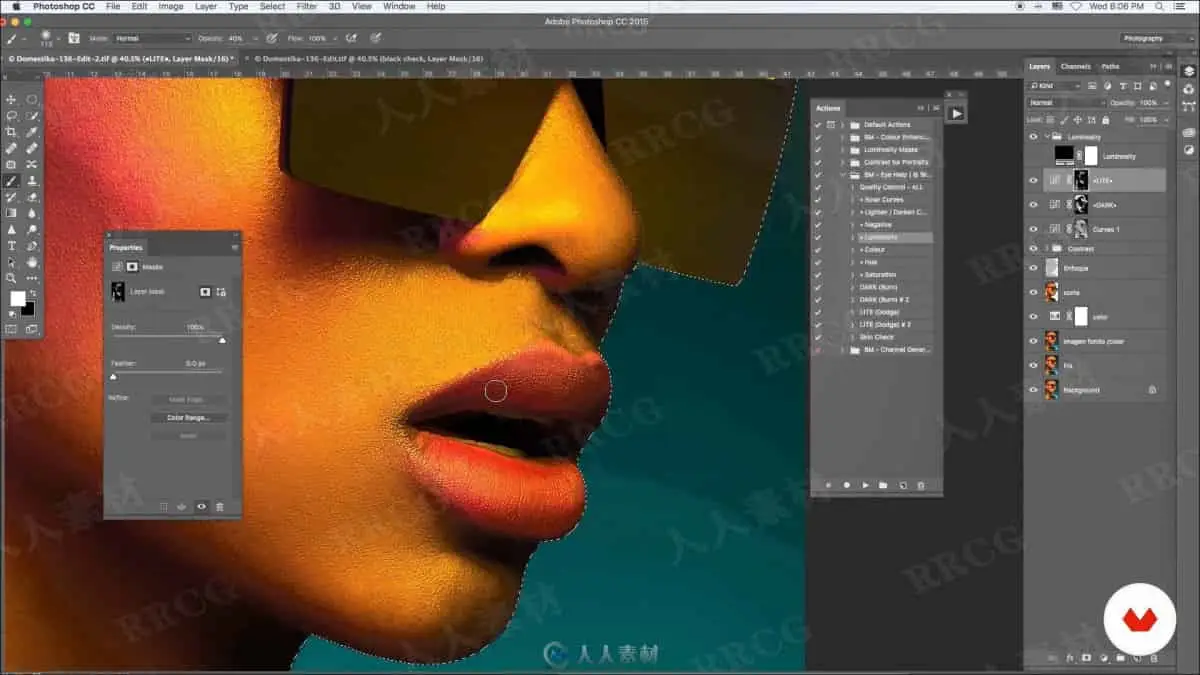This screenshot has height=675, width=1200.
Task: Select the Horizontal Type tool
Action: point(12,246)
